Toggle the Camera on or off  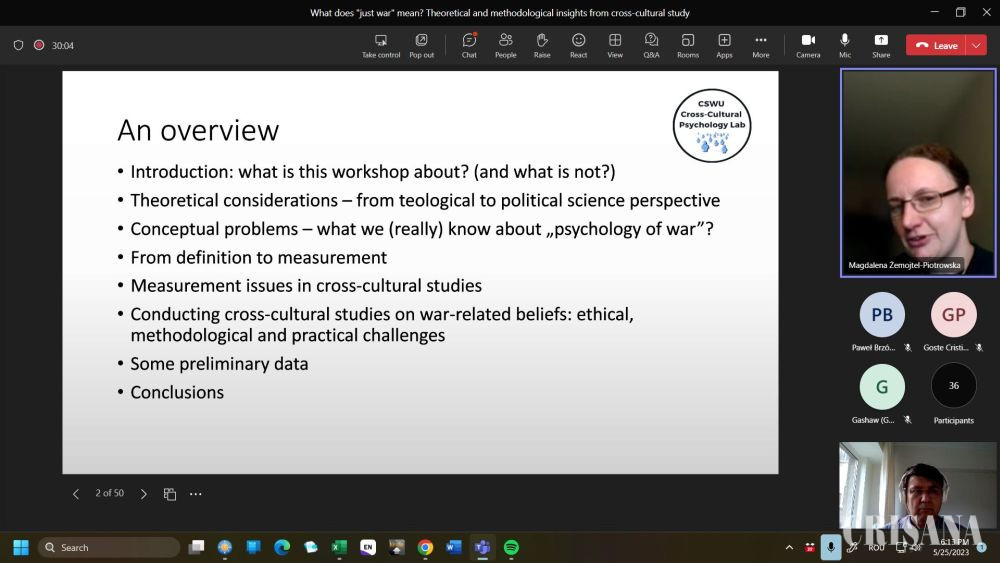point(808,45)
